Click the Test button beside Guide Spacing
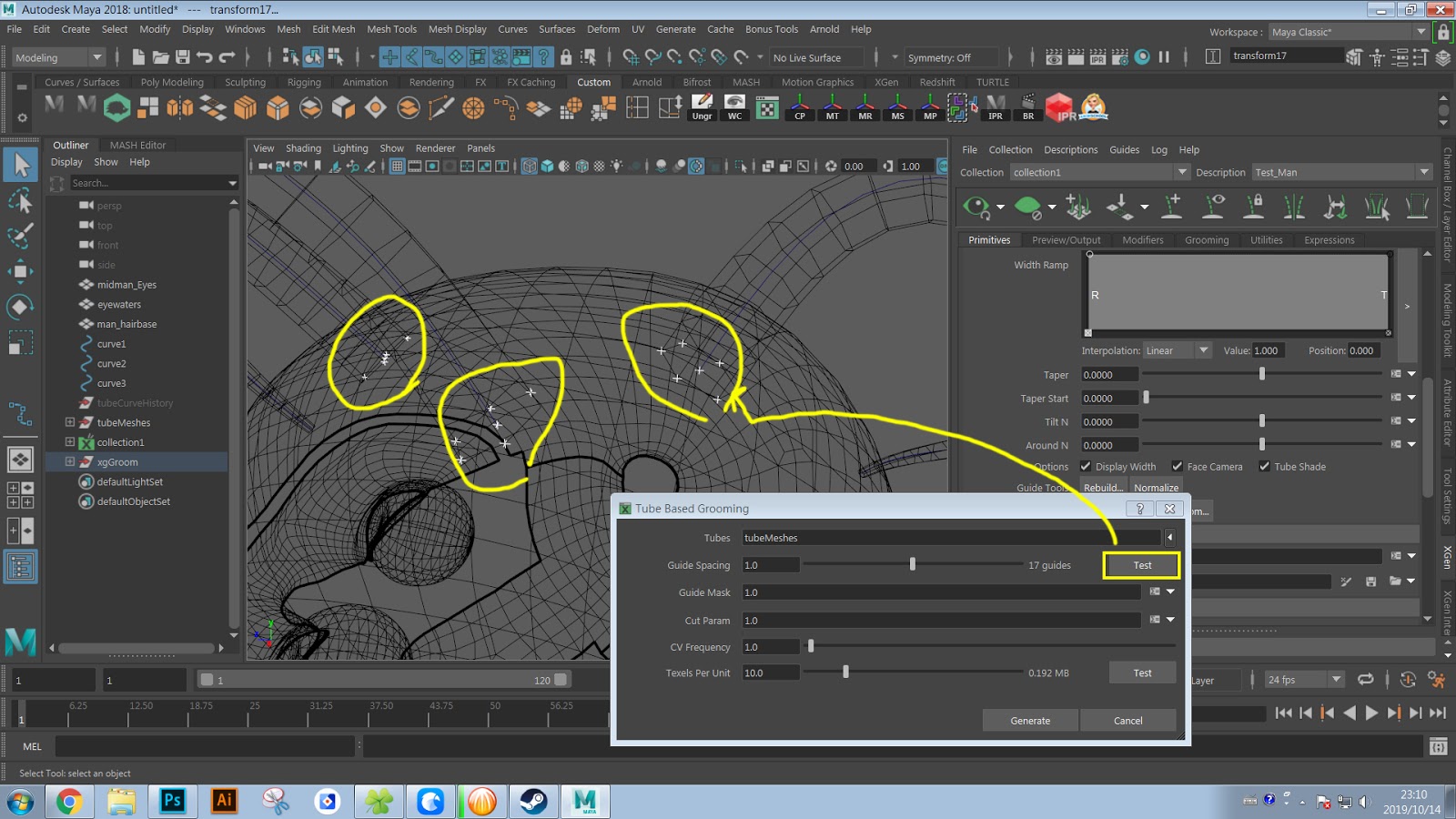Image resolution: width=1456 pixels, height=819 pixels. pos(1142,564)
